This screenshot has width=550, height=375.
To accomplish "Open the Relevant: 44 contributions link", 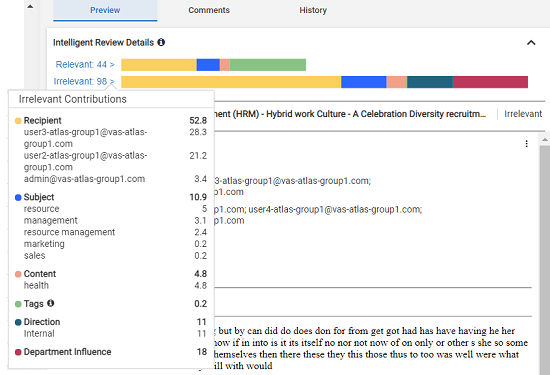I will pos(85,65).
